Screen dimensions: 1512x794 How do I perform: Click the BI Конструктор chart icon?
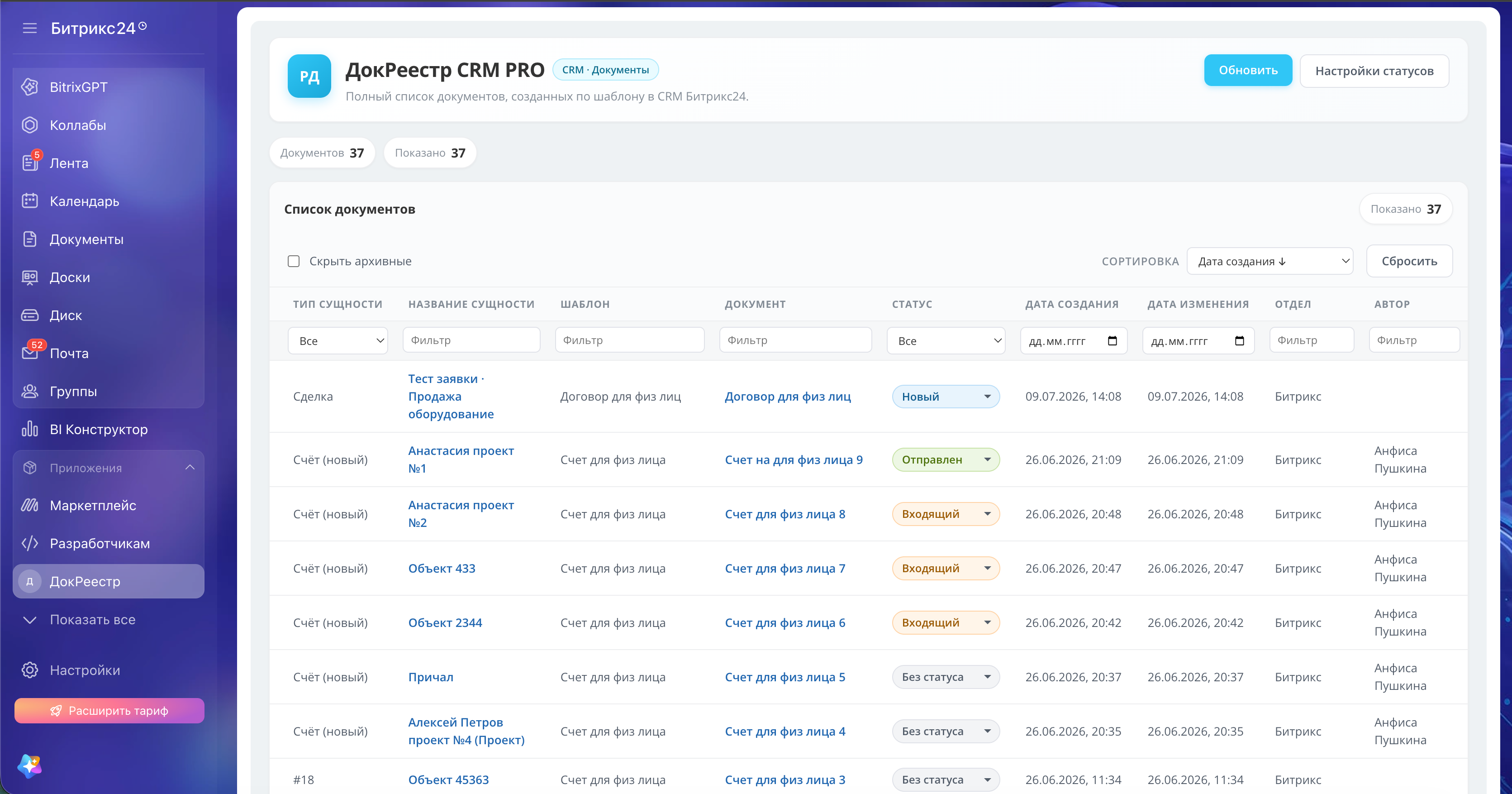click(x=30, y=429)
